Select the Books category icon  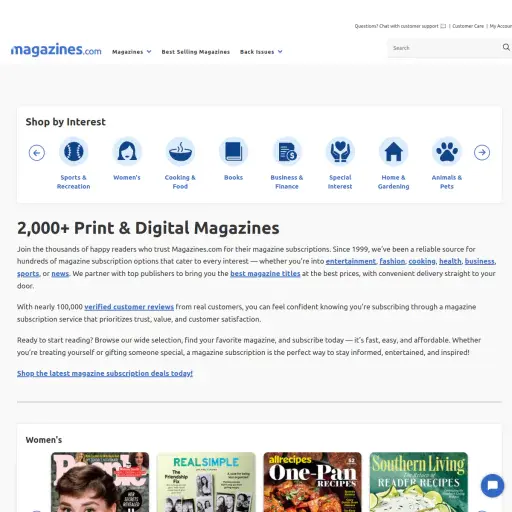[x=233, y=152]
